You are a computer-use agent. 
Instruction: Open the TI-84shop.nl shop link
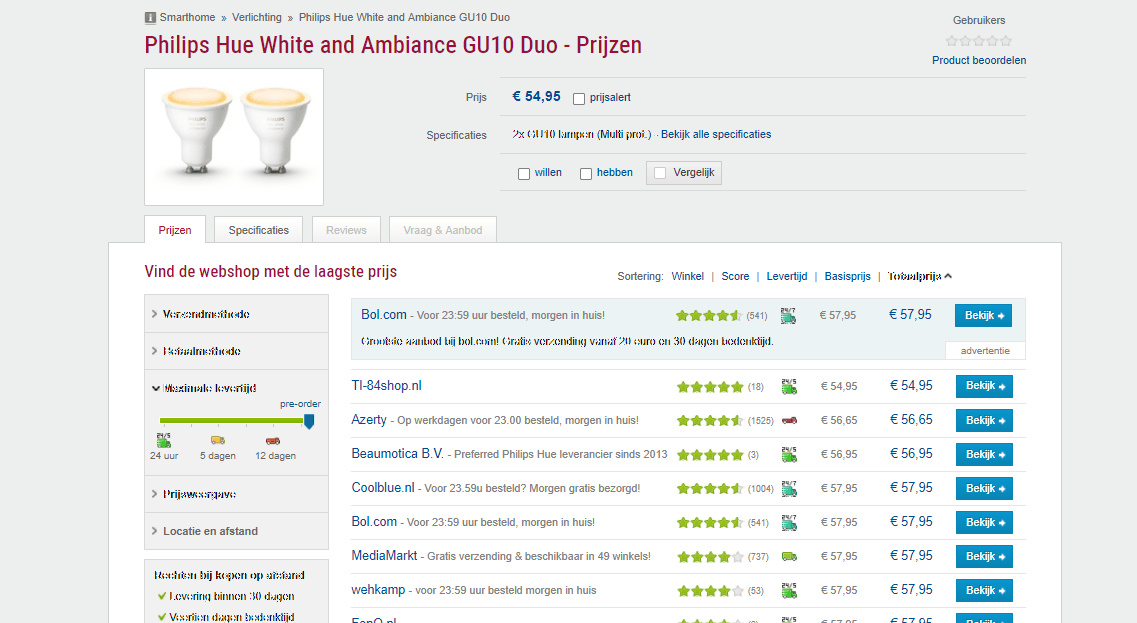point(386,386)
